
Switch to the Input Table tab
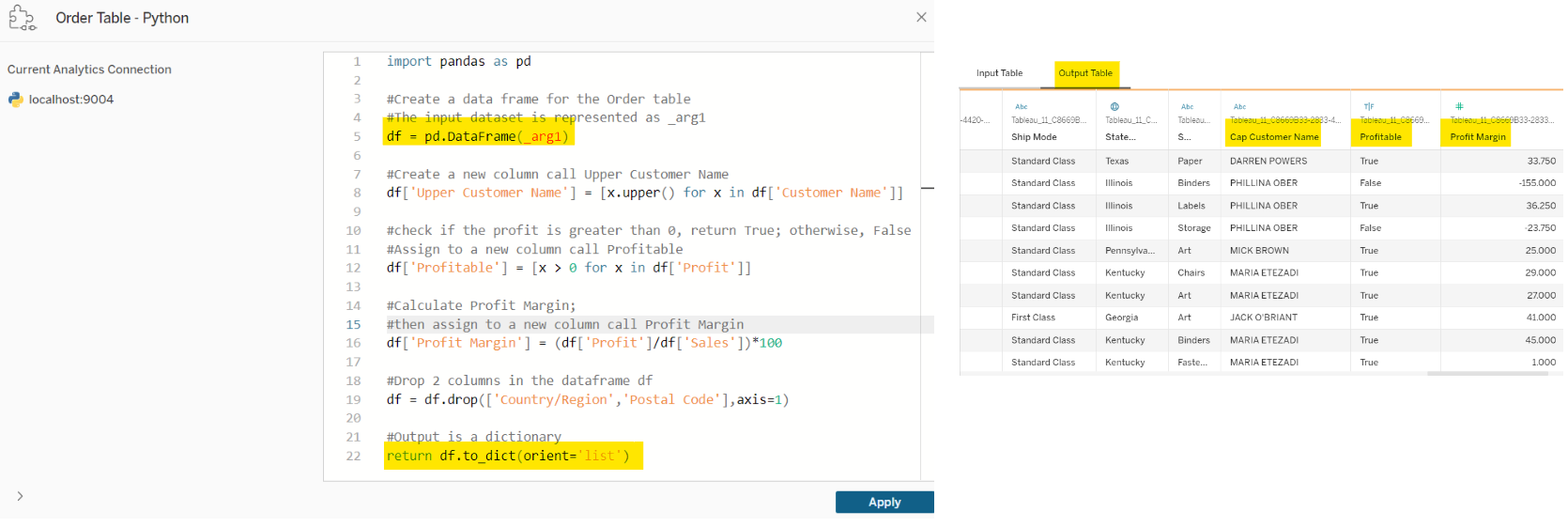tap(999, 73)
